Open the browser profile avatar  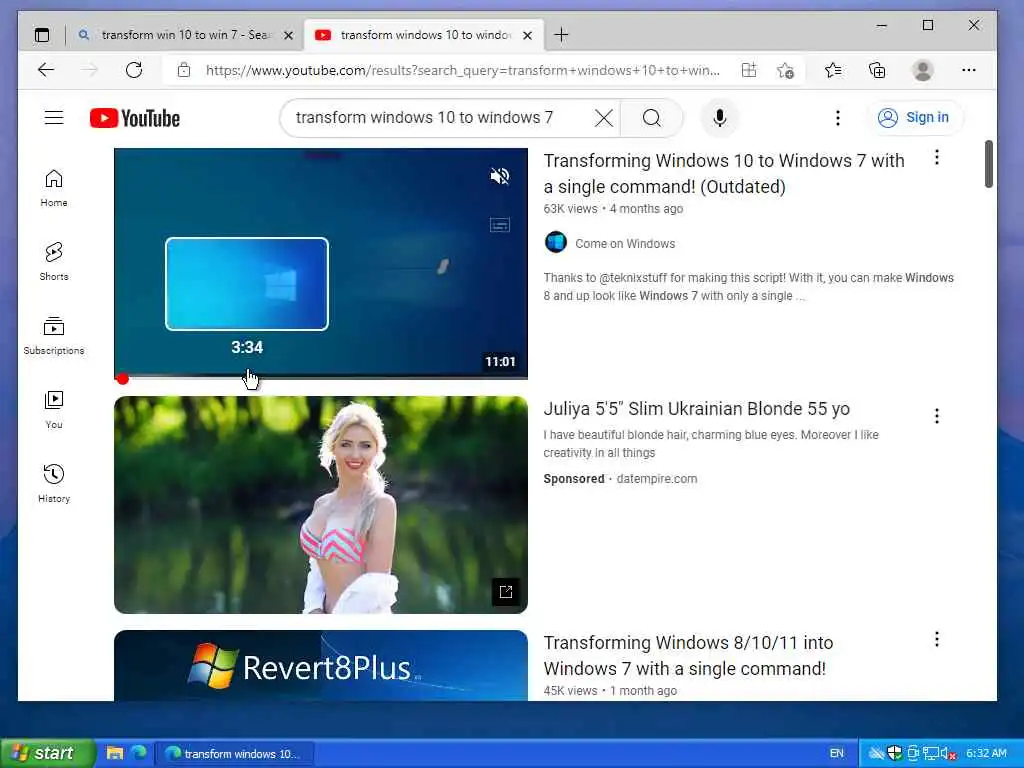pyautogui.click(x=923, y=70)
